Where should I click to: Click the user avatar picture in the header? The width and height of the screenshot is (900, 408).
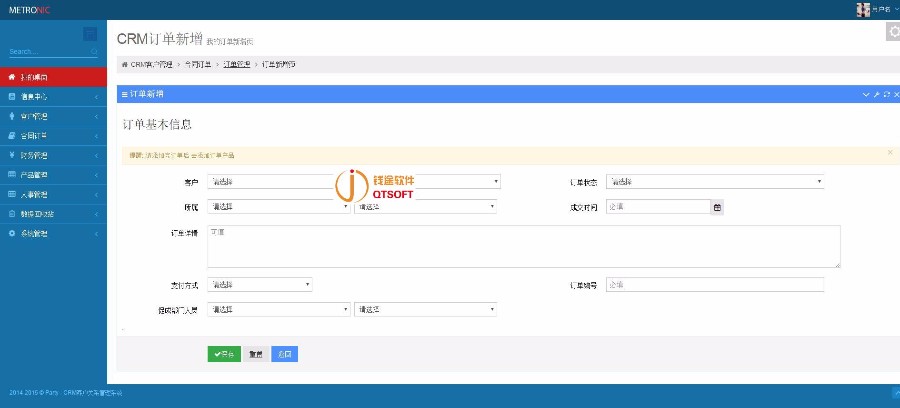tap(863, 9)
